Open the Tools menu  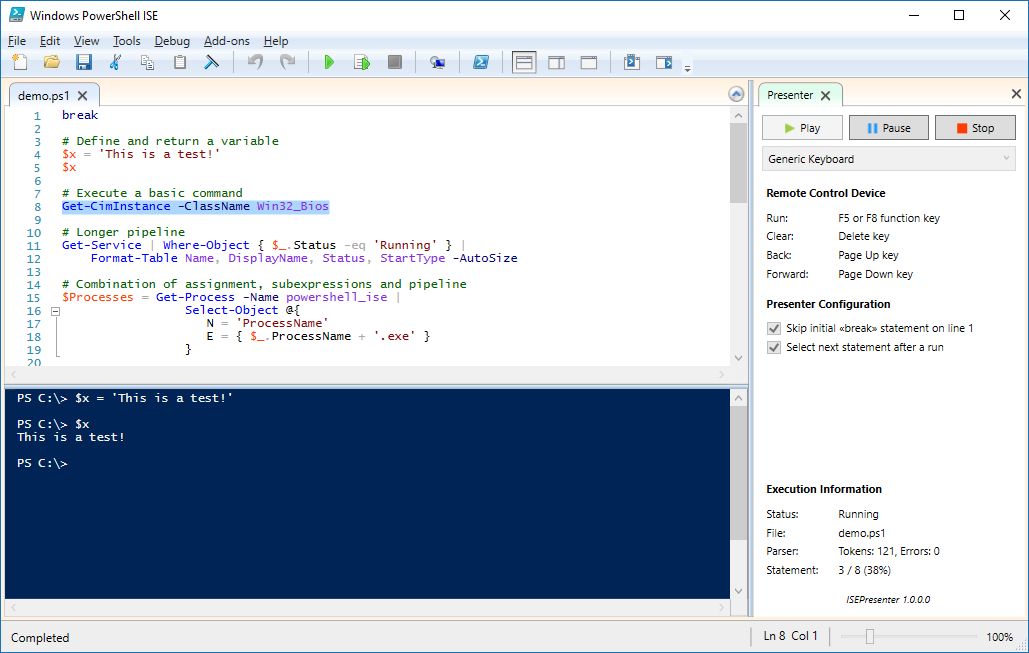pos(127,41)
